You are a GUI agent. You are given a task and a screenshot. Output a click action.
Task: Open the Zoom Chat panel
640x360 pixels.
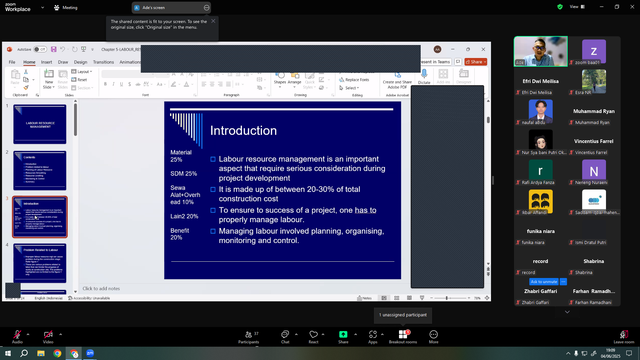click(285, 337)
